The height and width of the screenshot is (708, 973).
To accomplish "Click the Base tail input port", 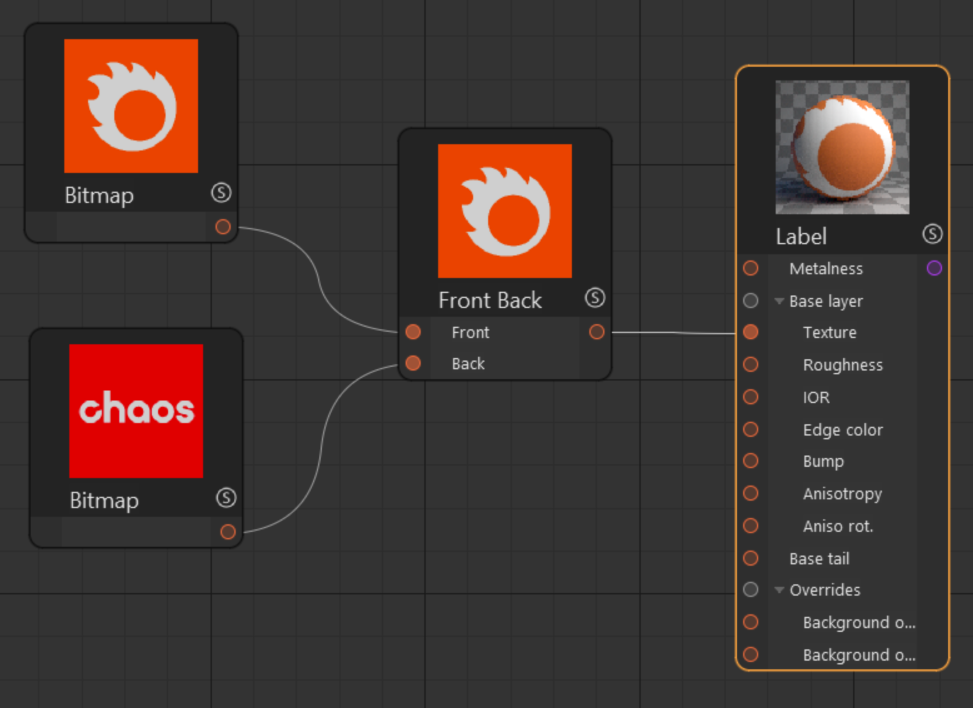I will point(751,558).
